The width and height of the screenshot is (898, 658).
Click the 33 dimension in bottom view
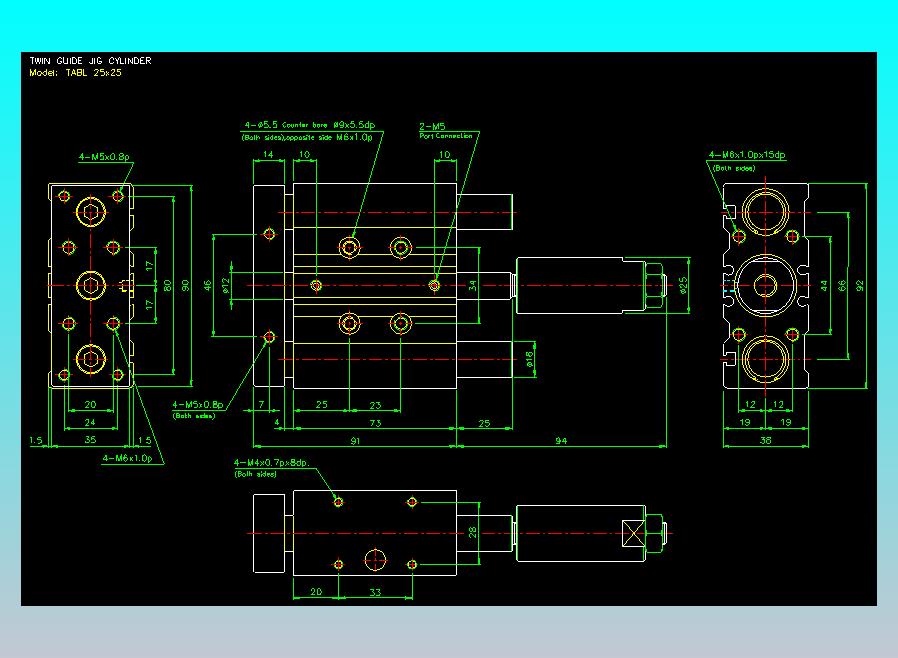click(x=375, y=592)
